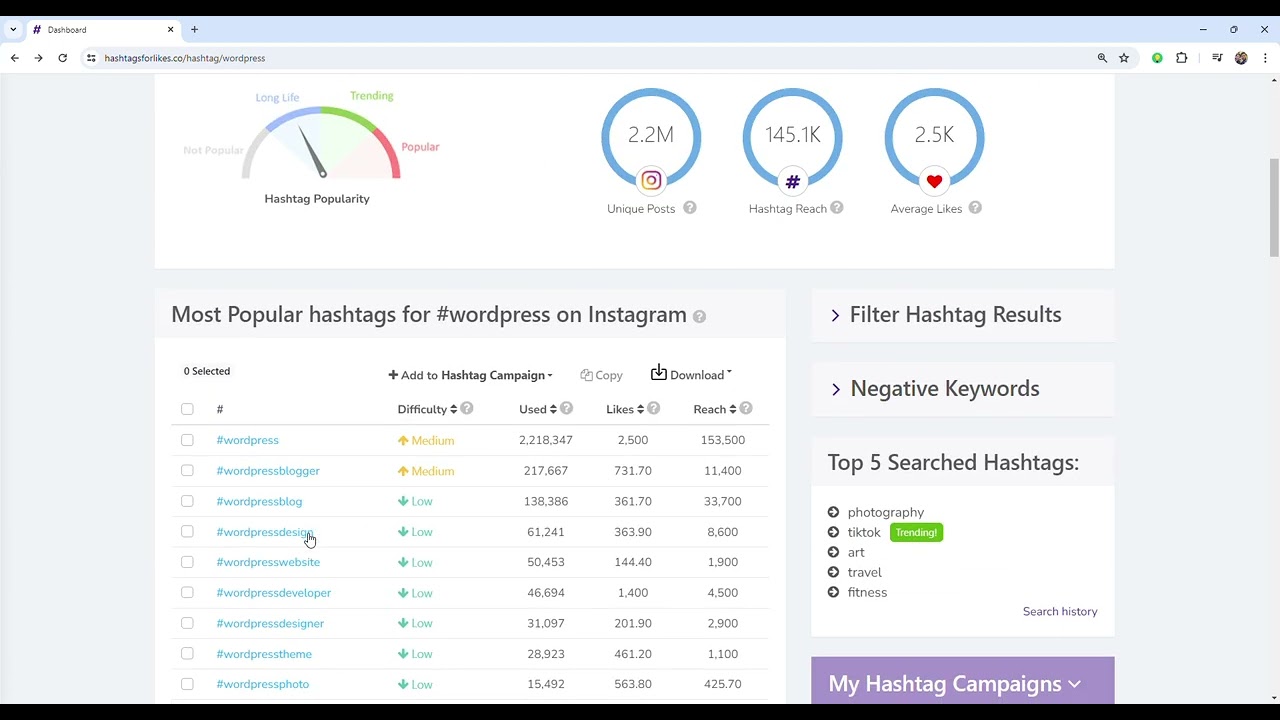Open the #wordpressblogger hashtag link
1280x720 pixels.
click(268, 470)
